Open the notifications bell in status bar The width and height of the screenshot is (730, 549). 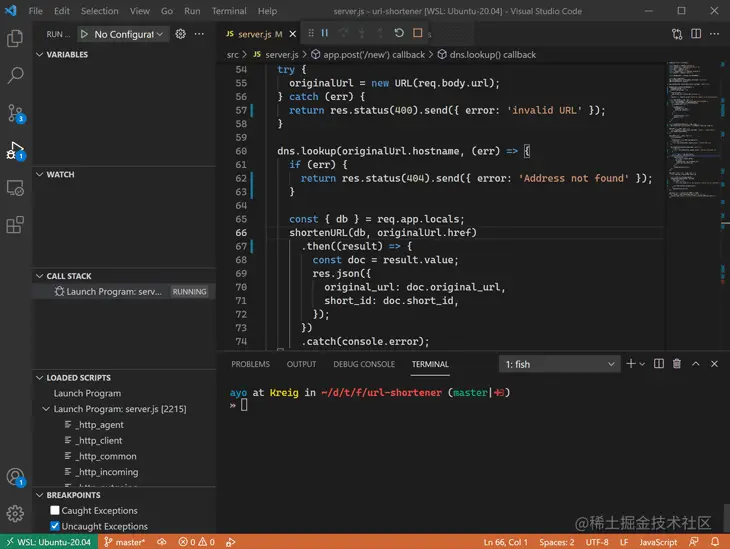[x=715, y=542]
